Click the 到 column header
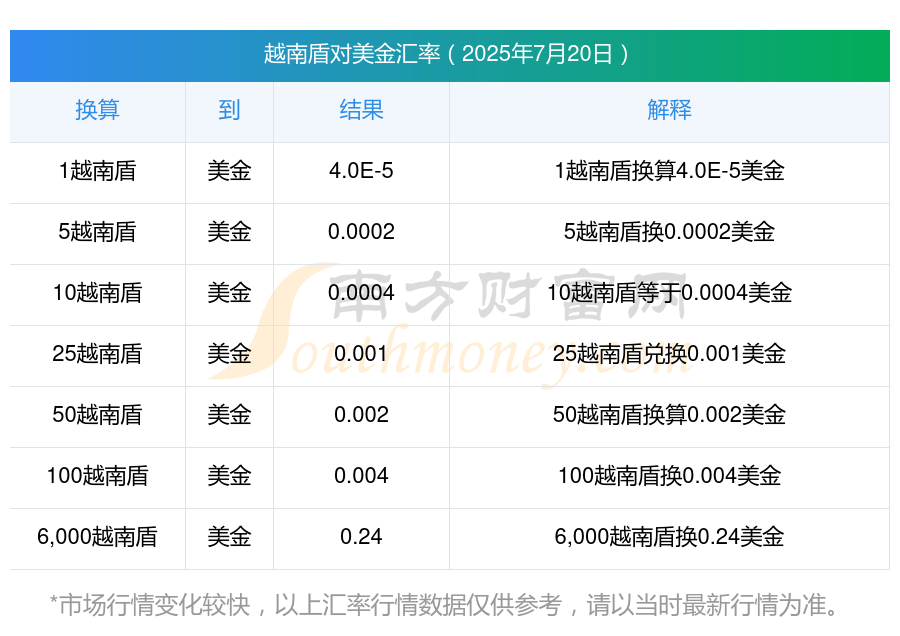900x636 pixels. [229, 110]
